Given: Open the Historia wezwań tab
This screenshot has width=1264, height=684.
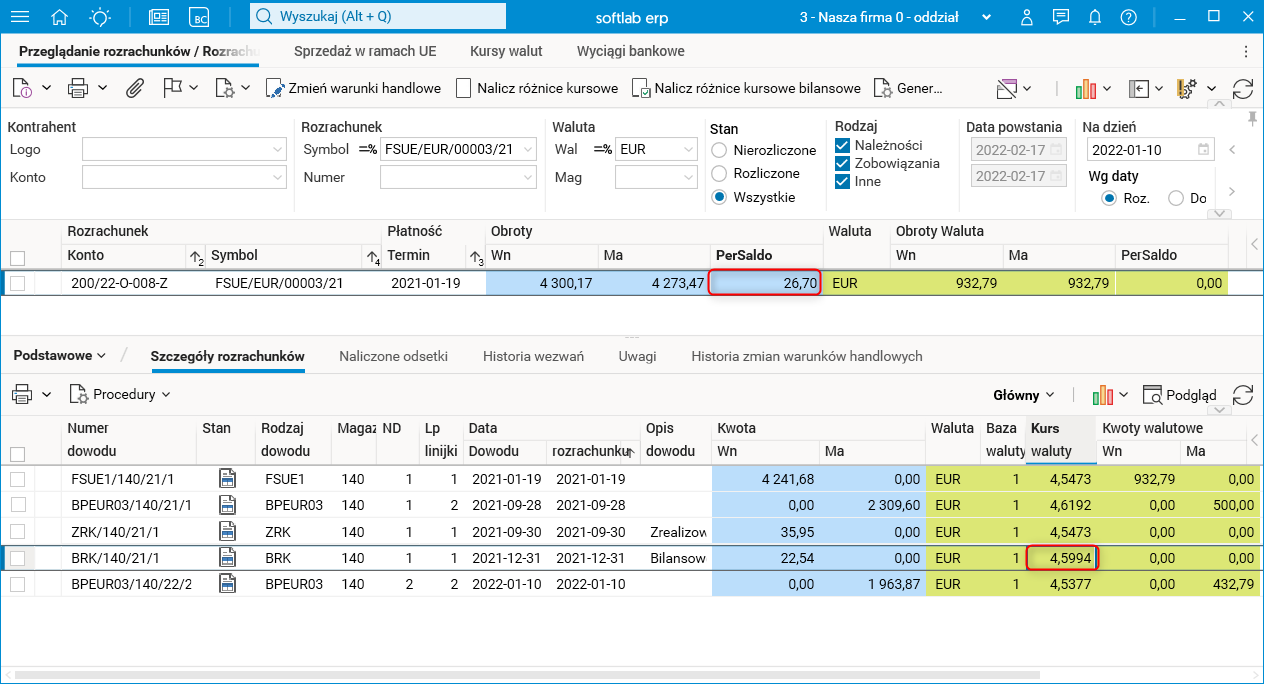Looking at the screenshot, I should [533, 356].
